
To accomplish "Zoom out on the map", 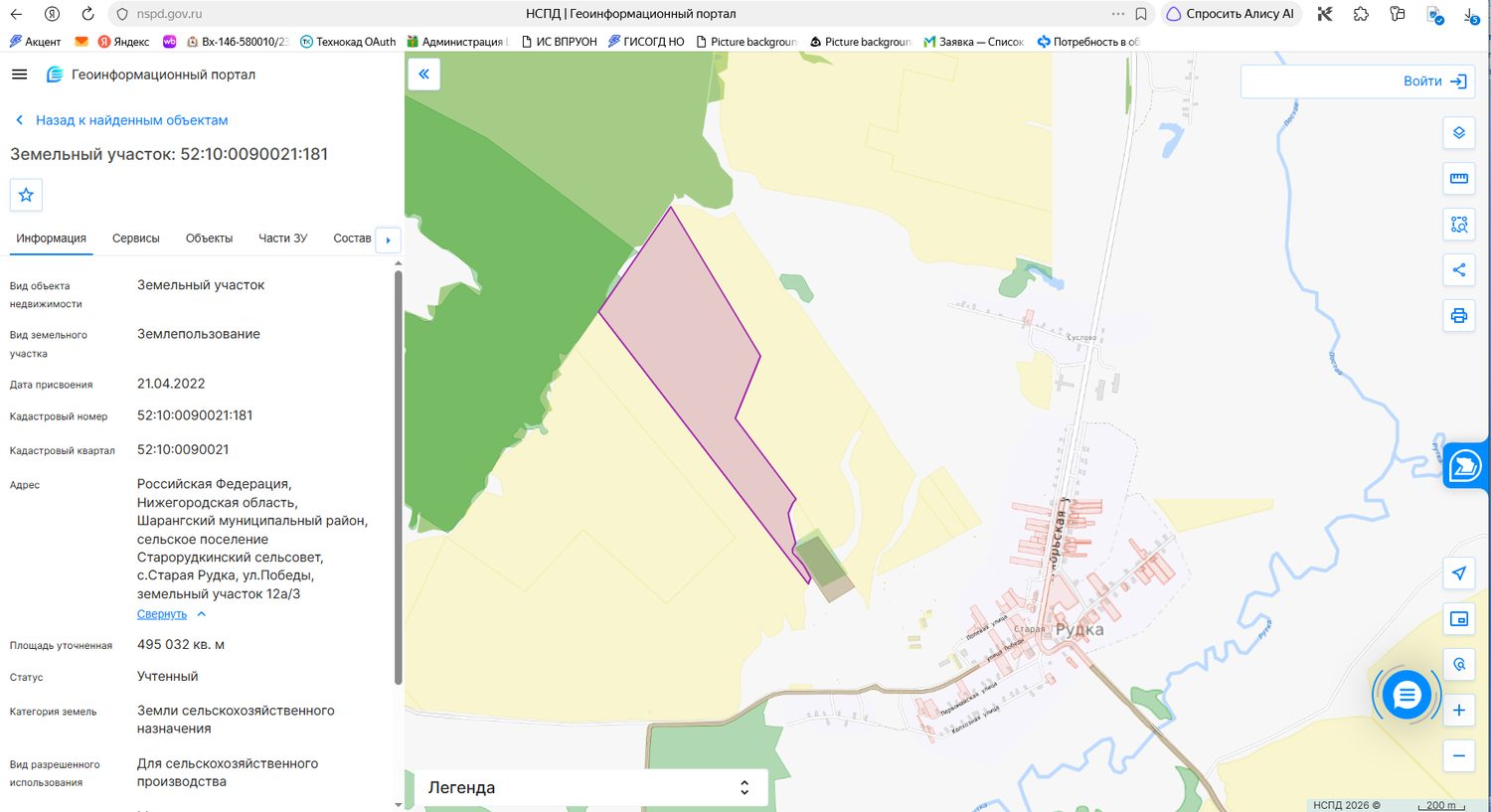I will tap(1458, 756).
